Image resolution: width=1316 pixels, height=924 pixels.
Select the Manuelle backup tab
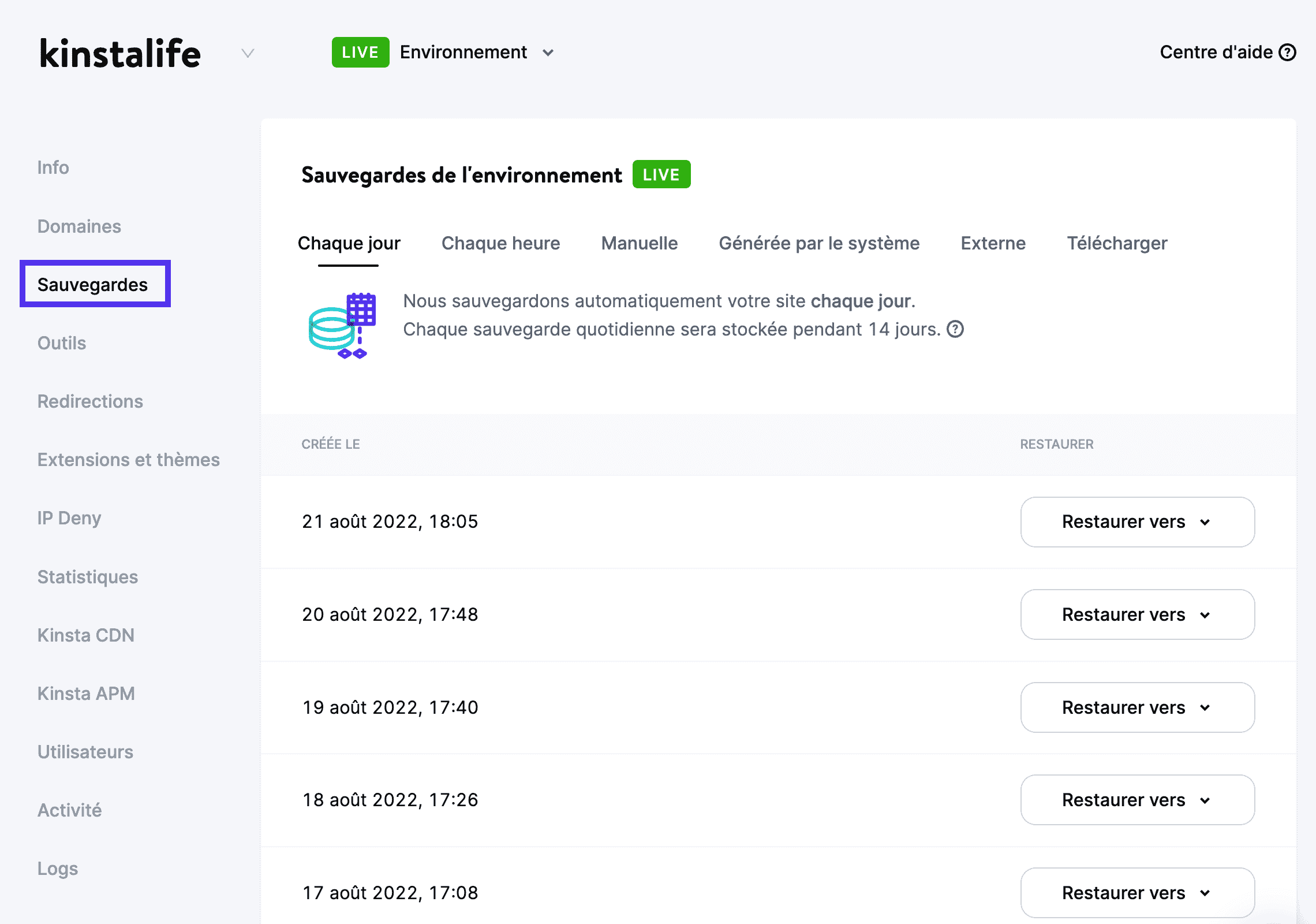(x=638, y=243)
